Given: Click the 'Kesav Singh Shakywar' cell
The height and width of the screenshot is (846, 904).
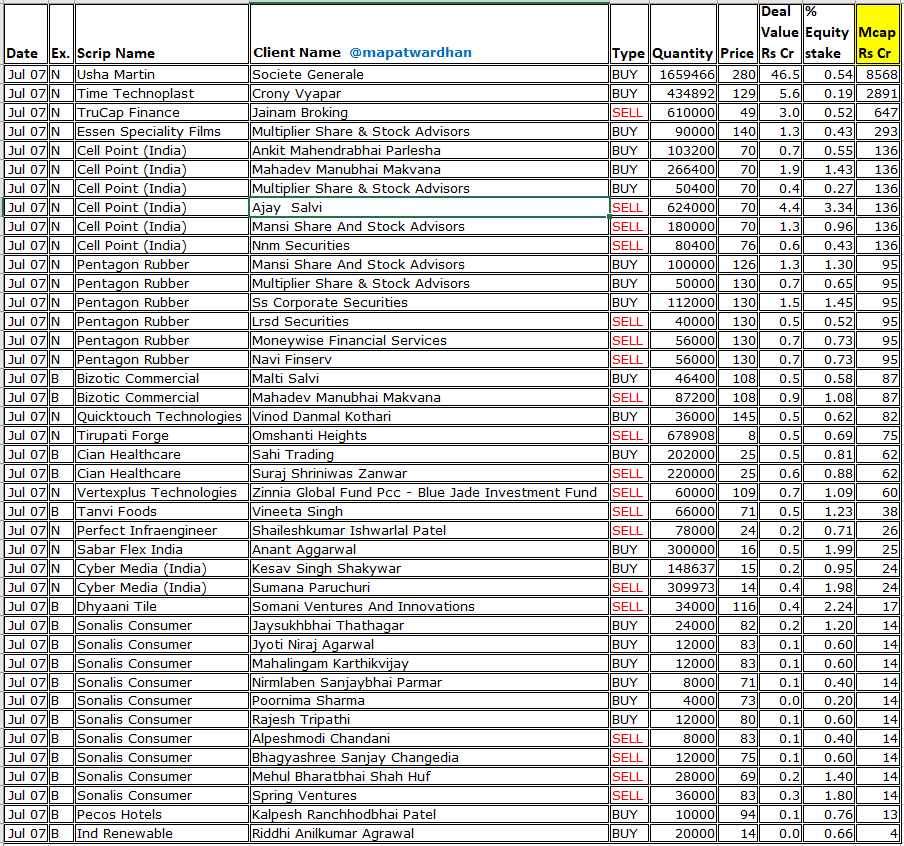Looking at the screenshot, I should click(x=429, y=569).
